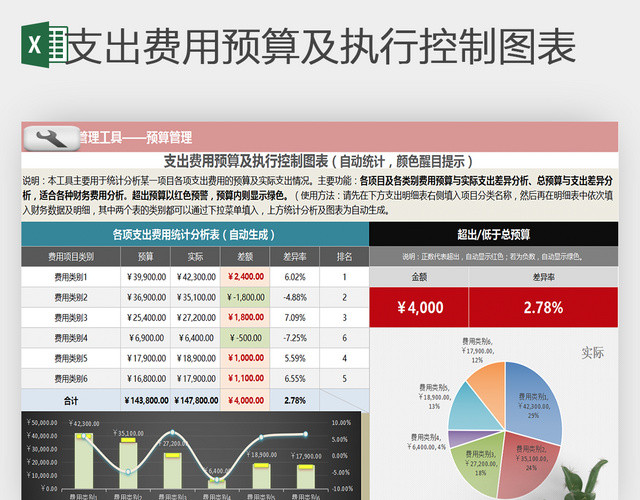Image resolution: width=640 pixels, height=500 pixels.
Task: Select budget cell ¥25,400.00
Action: pyautogui.click(x=146, y=318)
